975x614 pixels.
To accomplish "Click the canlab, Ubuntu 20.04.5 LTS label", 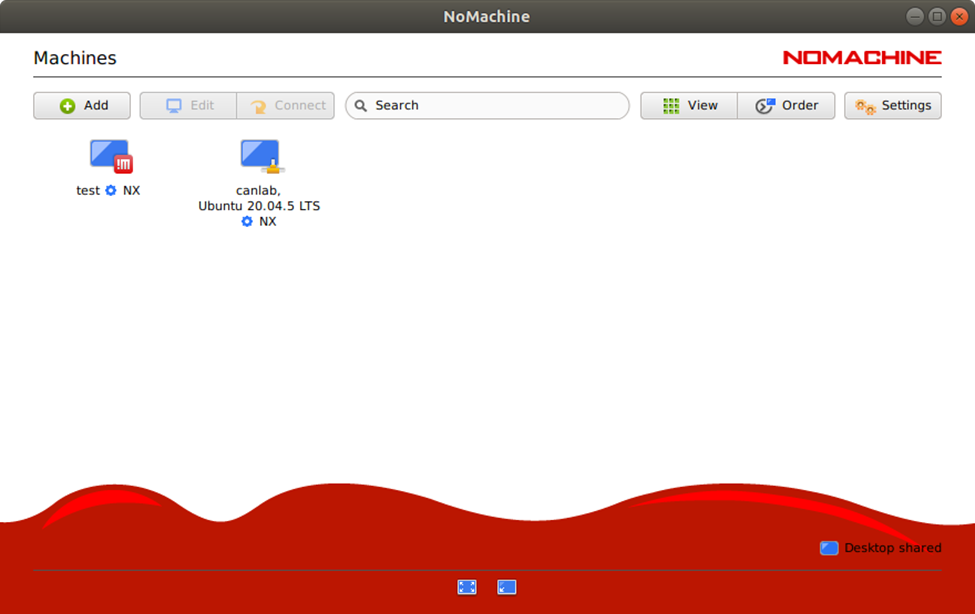I will [259, 198].
